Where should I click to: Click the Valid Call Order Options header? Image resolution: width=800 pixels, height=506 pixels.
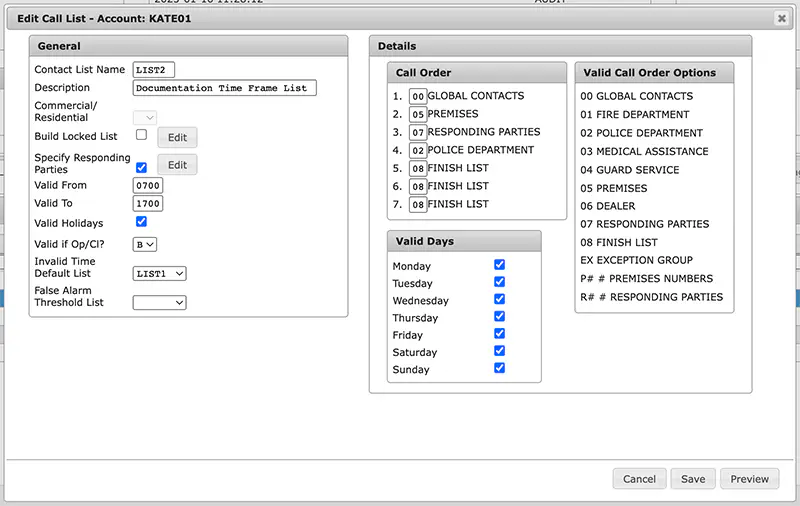tap(654, 72)
